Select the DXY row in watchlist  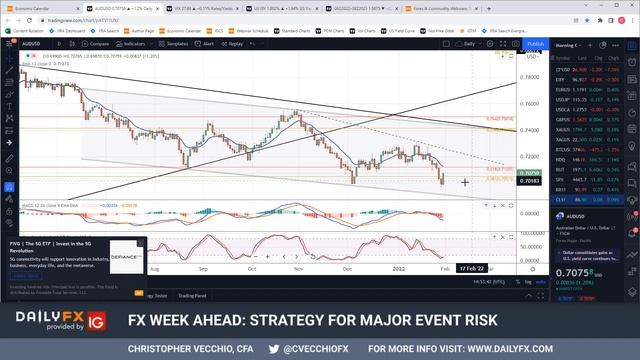587,80
